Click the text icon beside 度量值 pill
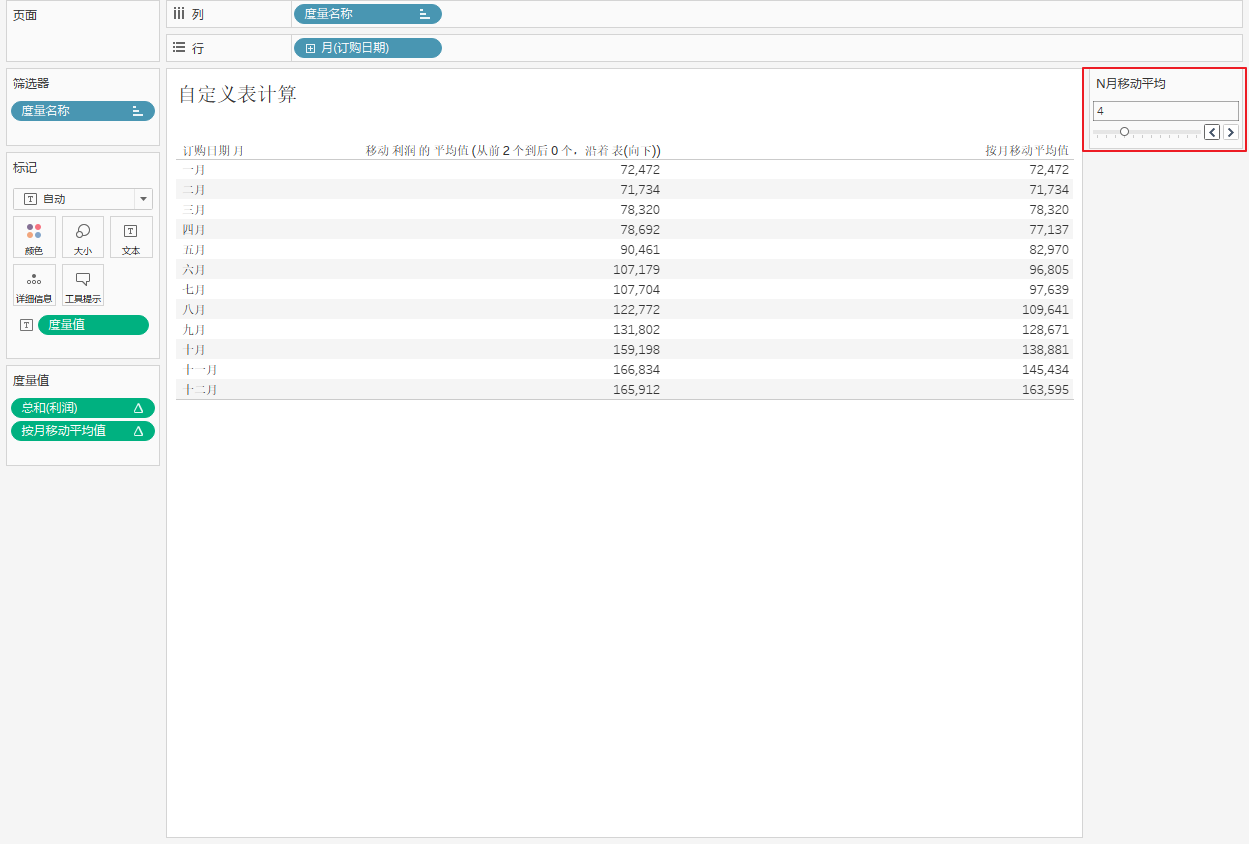The width and height of the screenshot is (1249, 844). pyautogui.click(x=26, y=325)
